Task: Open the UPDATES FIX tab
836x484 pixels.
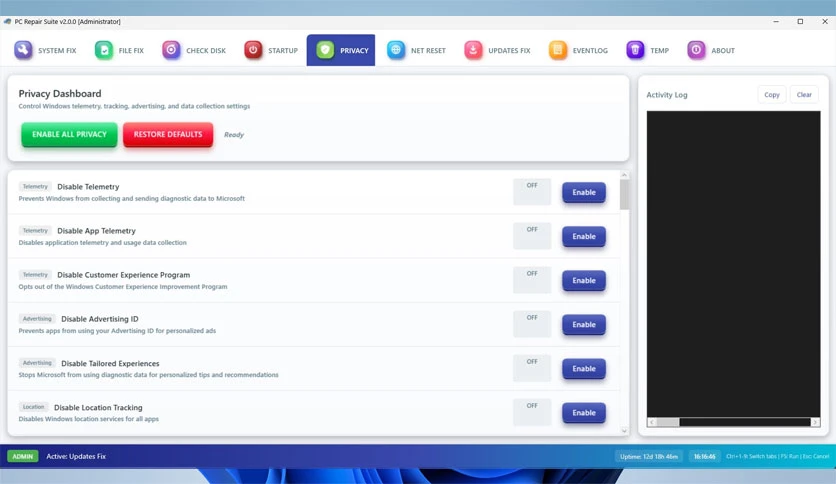Action: (497, 50)
